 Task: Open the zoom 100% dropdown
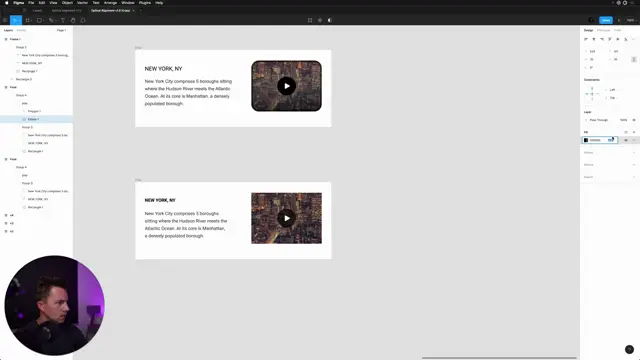(x=631, y=20)
